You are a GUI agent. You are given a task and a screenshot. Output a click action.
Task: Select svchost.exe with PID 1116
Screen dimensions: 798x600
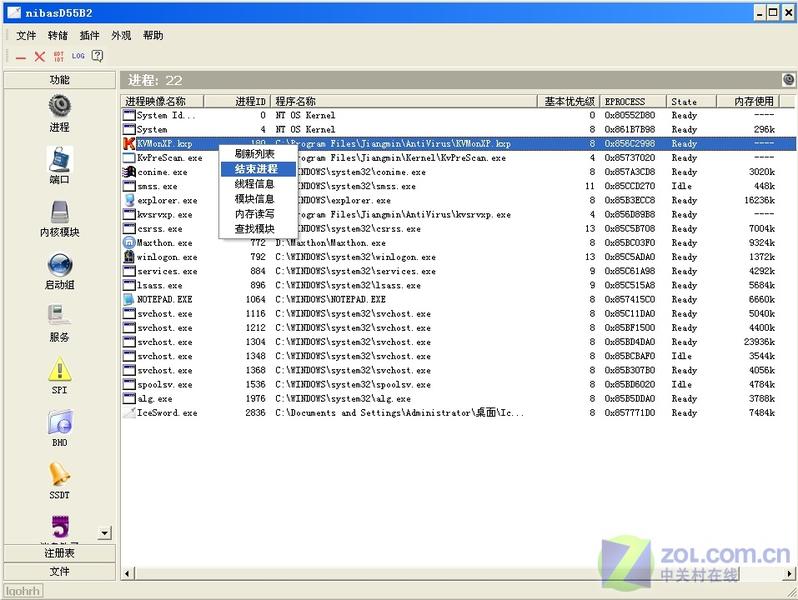[459, 313]
